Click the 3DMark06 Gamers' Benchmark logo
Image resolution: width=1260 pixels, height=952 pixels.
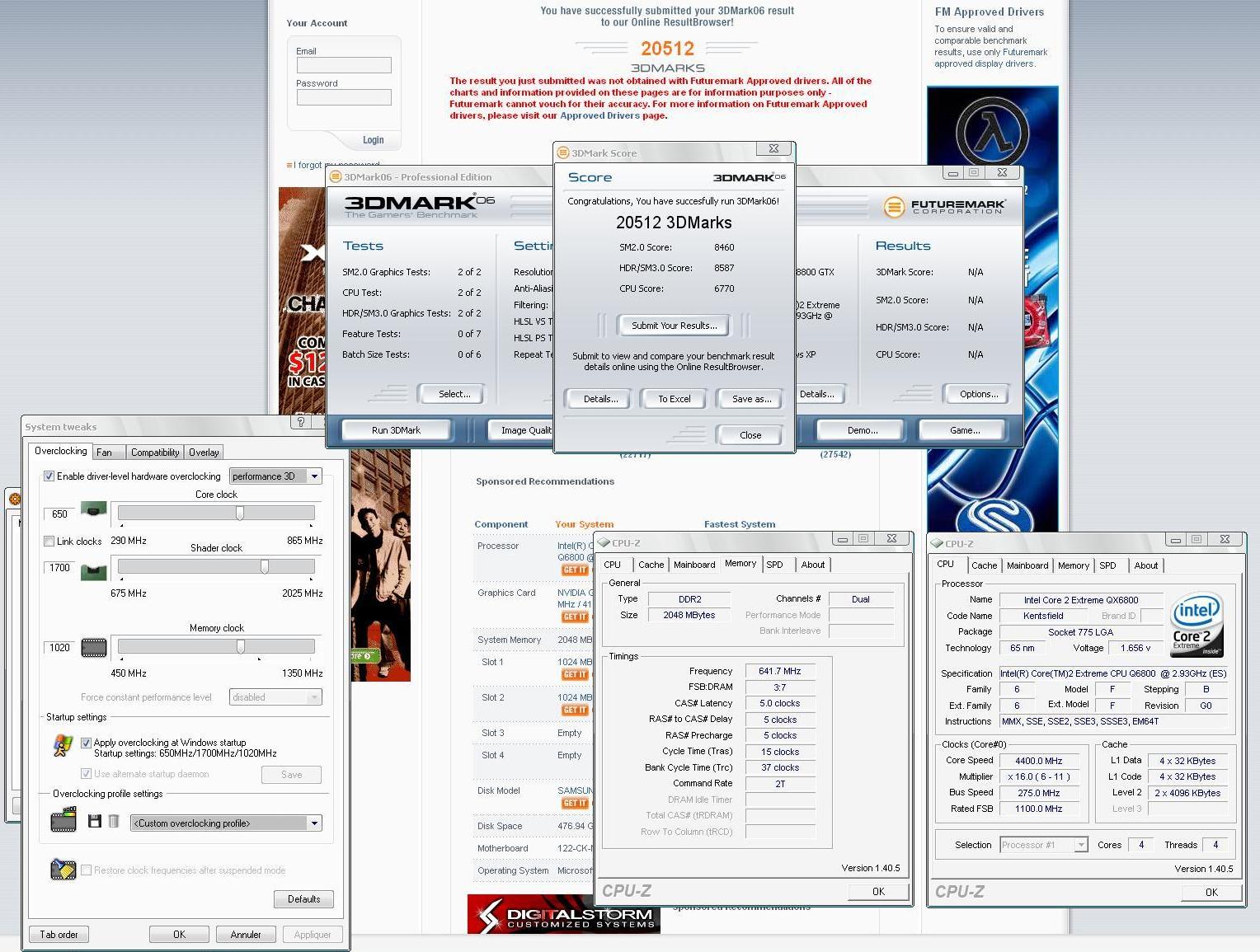[419, 206]
